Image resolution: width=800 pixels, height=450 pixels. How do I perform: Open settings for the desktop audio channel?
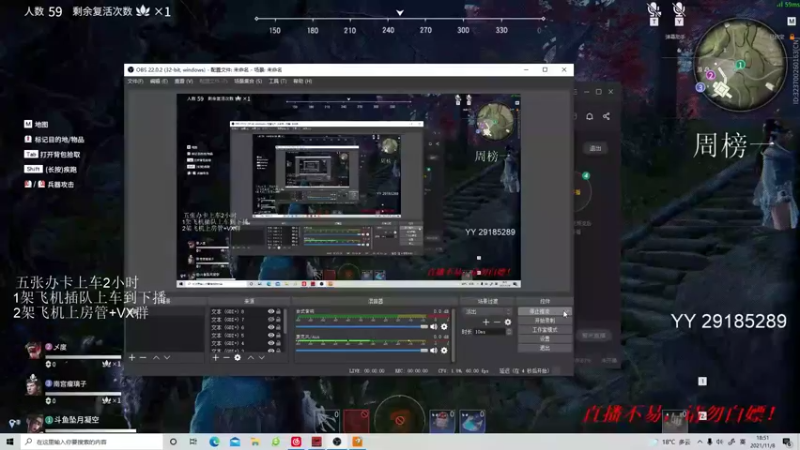point(444,327)
